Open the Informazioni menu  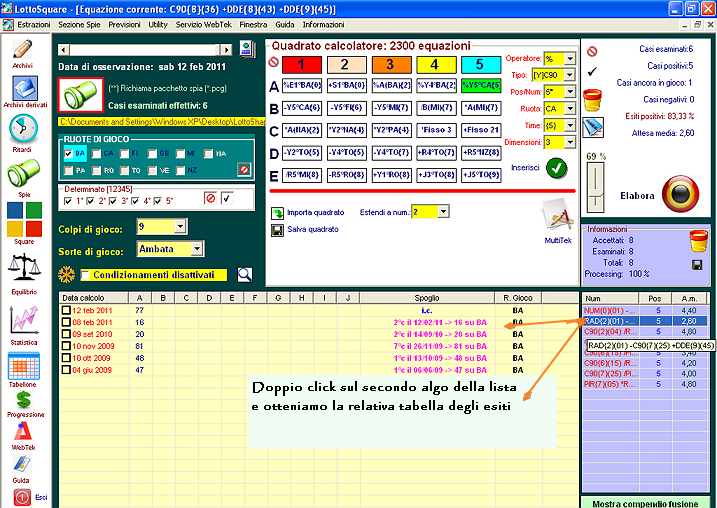[323, 25]
